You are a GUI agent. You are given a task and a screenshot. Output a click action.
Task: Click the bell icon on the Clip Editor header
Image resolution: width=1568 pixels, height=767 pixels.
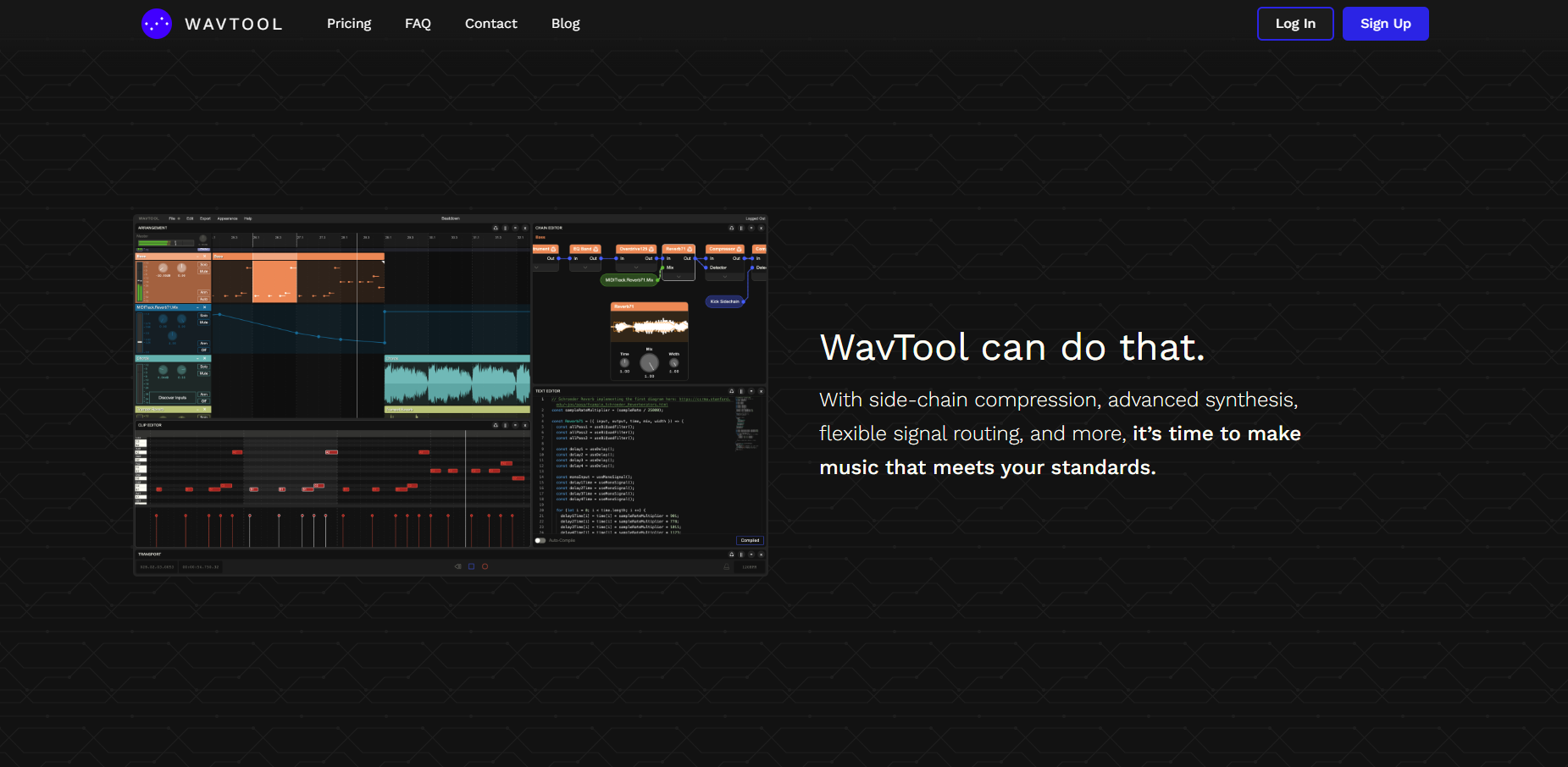(x=496, y=426)
